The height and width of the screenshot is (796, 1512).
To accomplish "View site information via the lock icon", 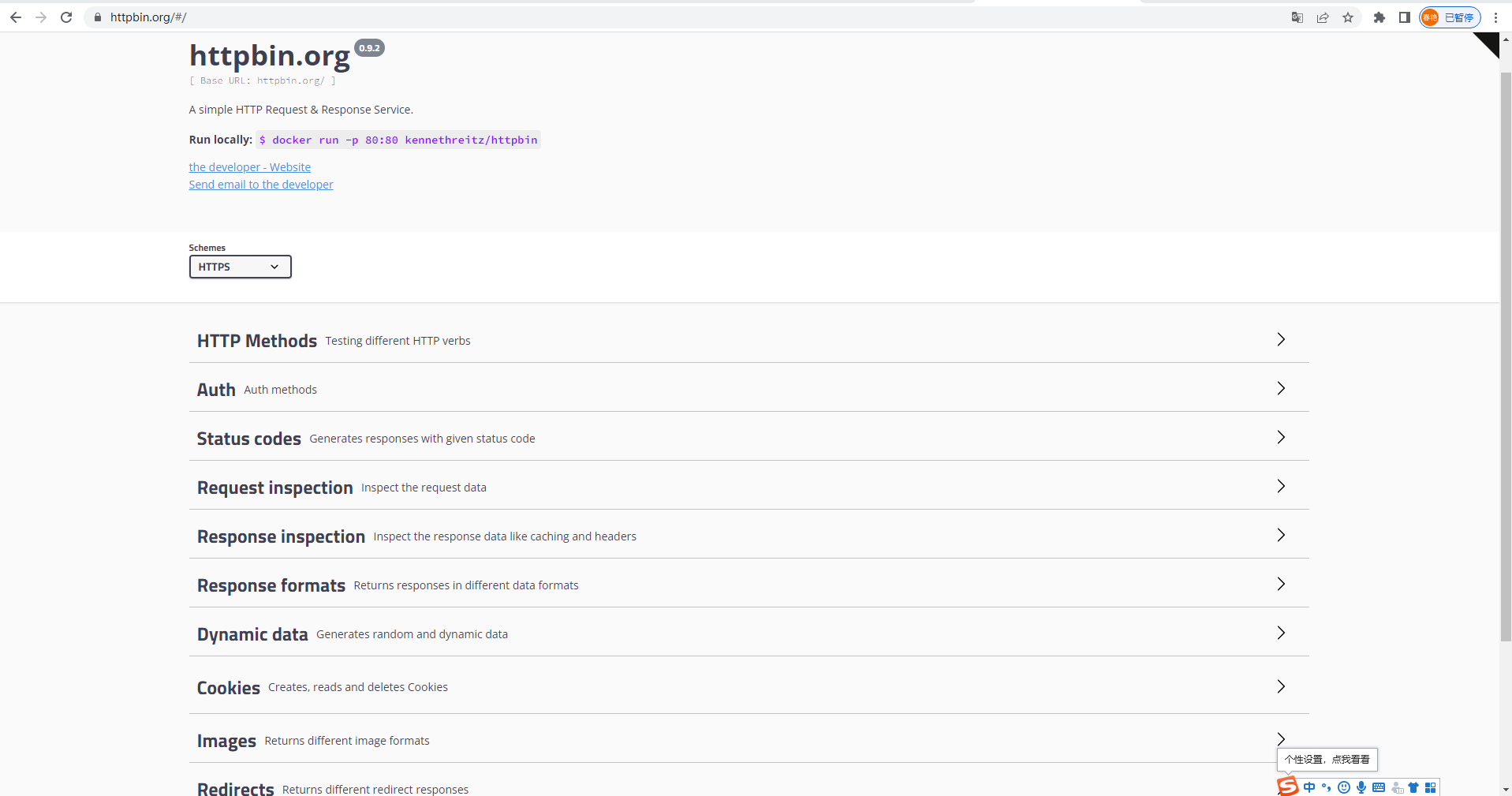I will pos(98,17).
